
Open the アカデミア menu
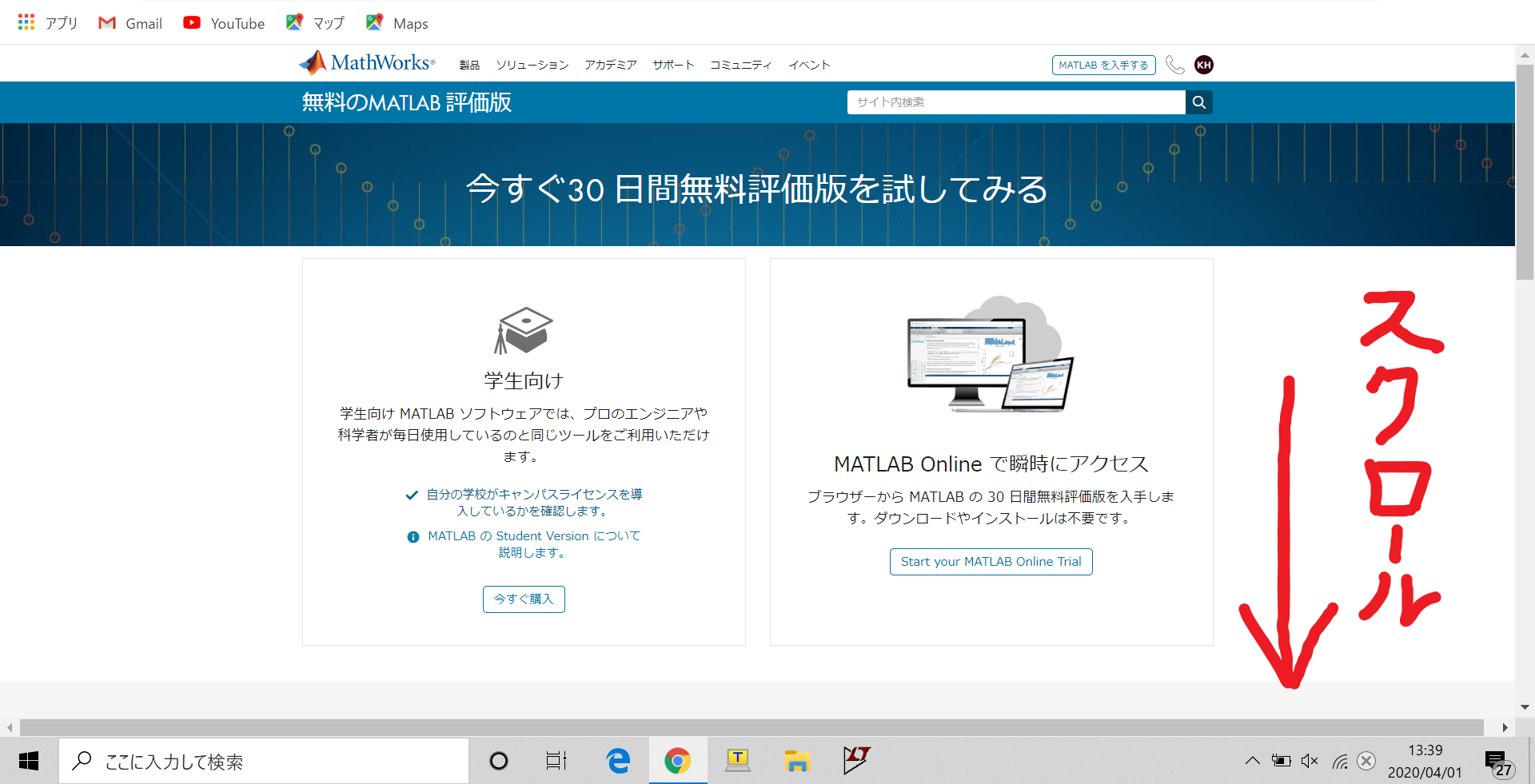(x=611, y=65)
